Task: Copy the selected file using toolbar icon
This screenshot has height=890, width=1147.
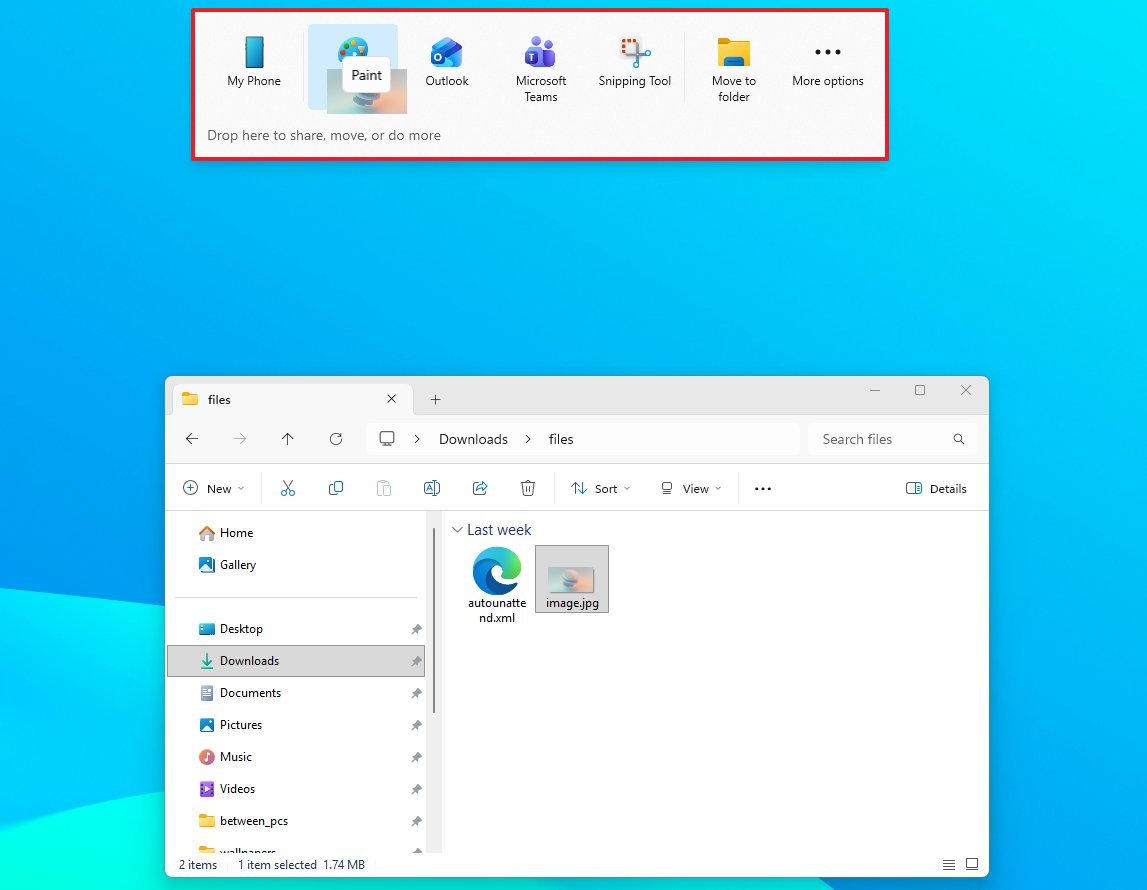Action: [x=336, y=488]
